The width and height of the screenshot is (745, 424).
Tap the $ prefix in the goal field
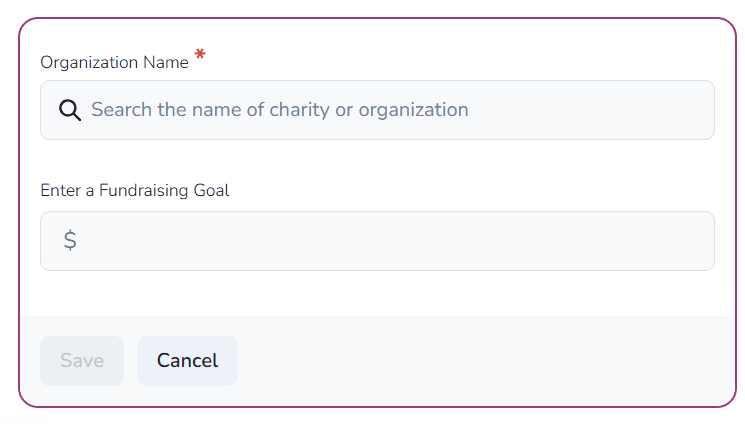pyautogui.click(x=70, y=241)
